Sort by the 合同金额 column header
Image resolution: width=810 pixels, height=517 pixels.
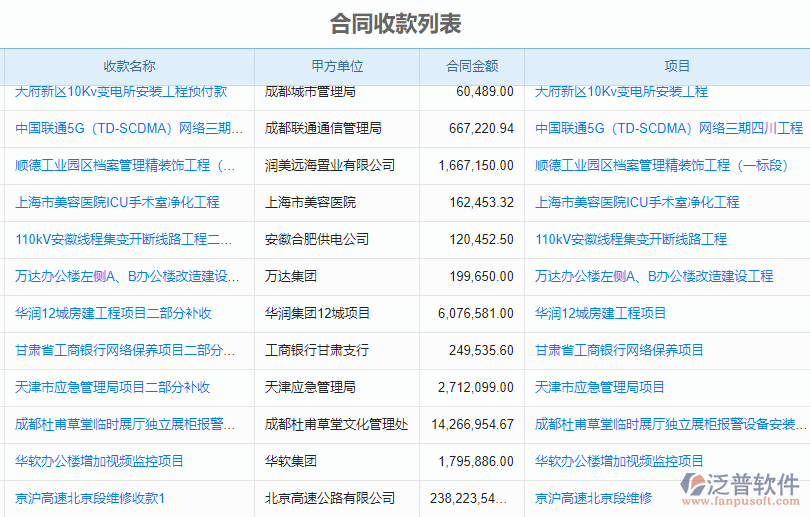[471, 66]
